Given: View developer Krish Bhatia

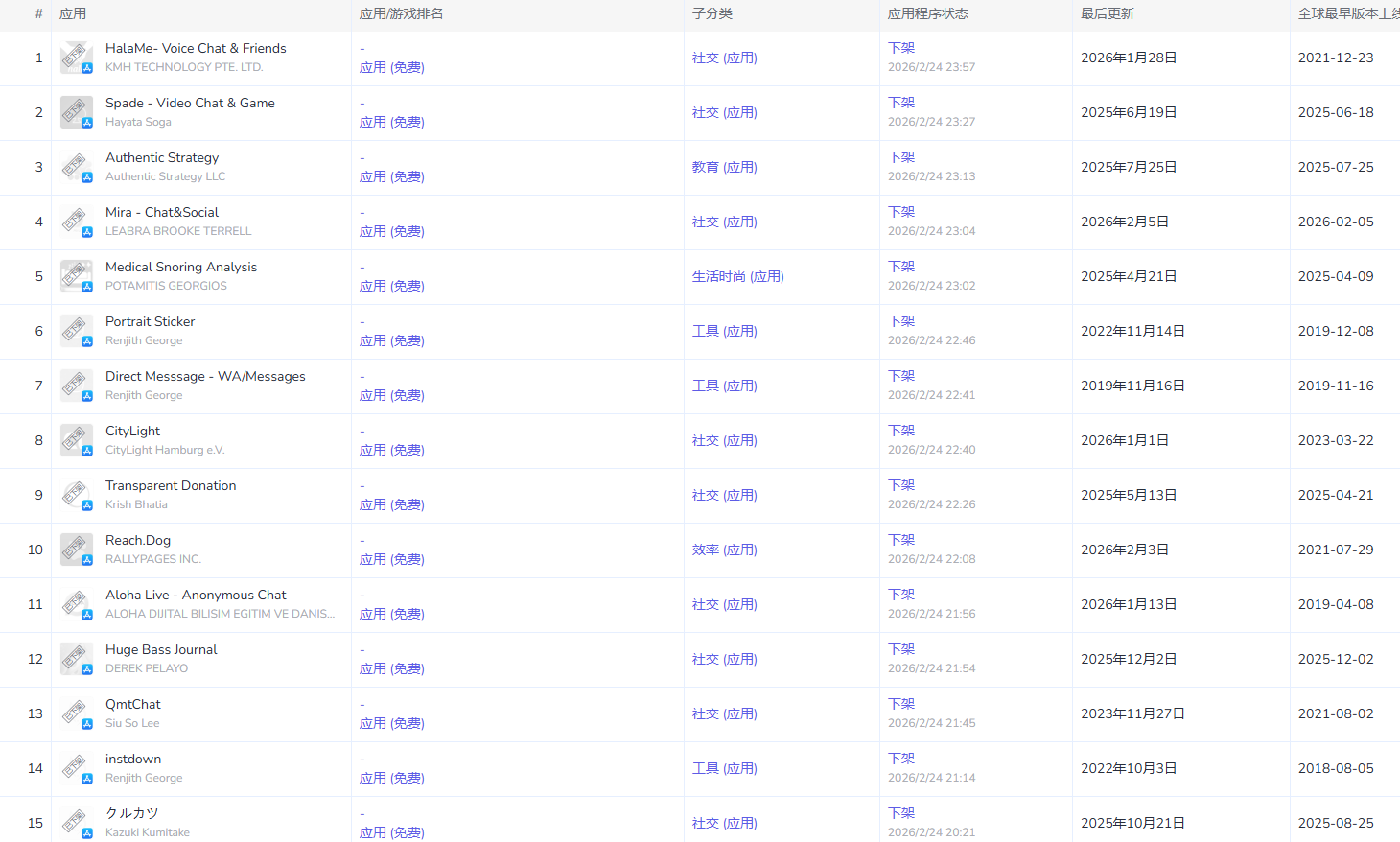Looking at the screenshot, I should point(136,504).
